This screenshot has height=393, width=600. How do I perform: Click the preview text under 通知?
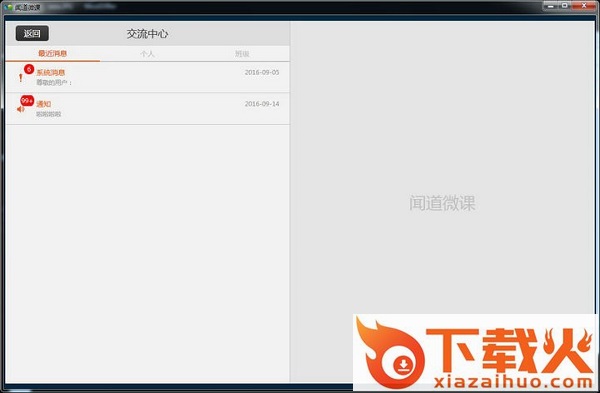tap(49, 114)
